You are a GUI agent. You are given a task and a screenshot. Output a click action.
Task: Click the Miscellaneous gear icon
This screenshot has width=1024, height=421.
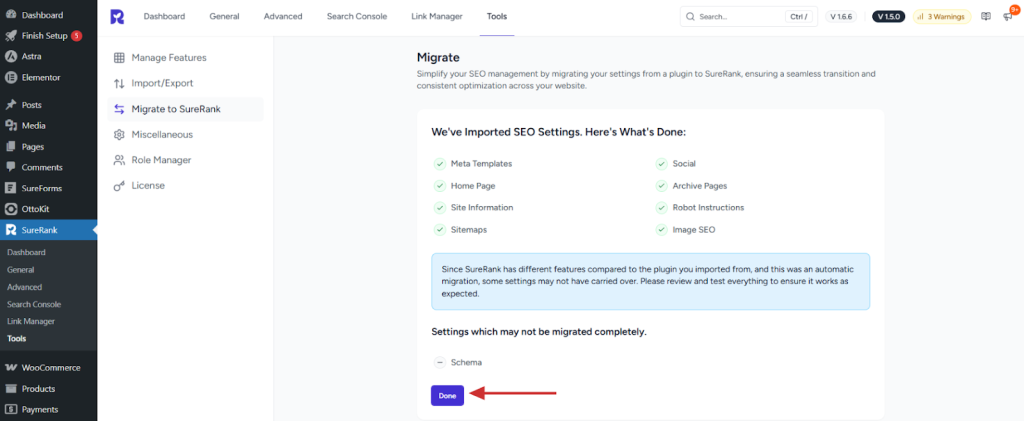(x=119, y=134)
